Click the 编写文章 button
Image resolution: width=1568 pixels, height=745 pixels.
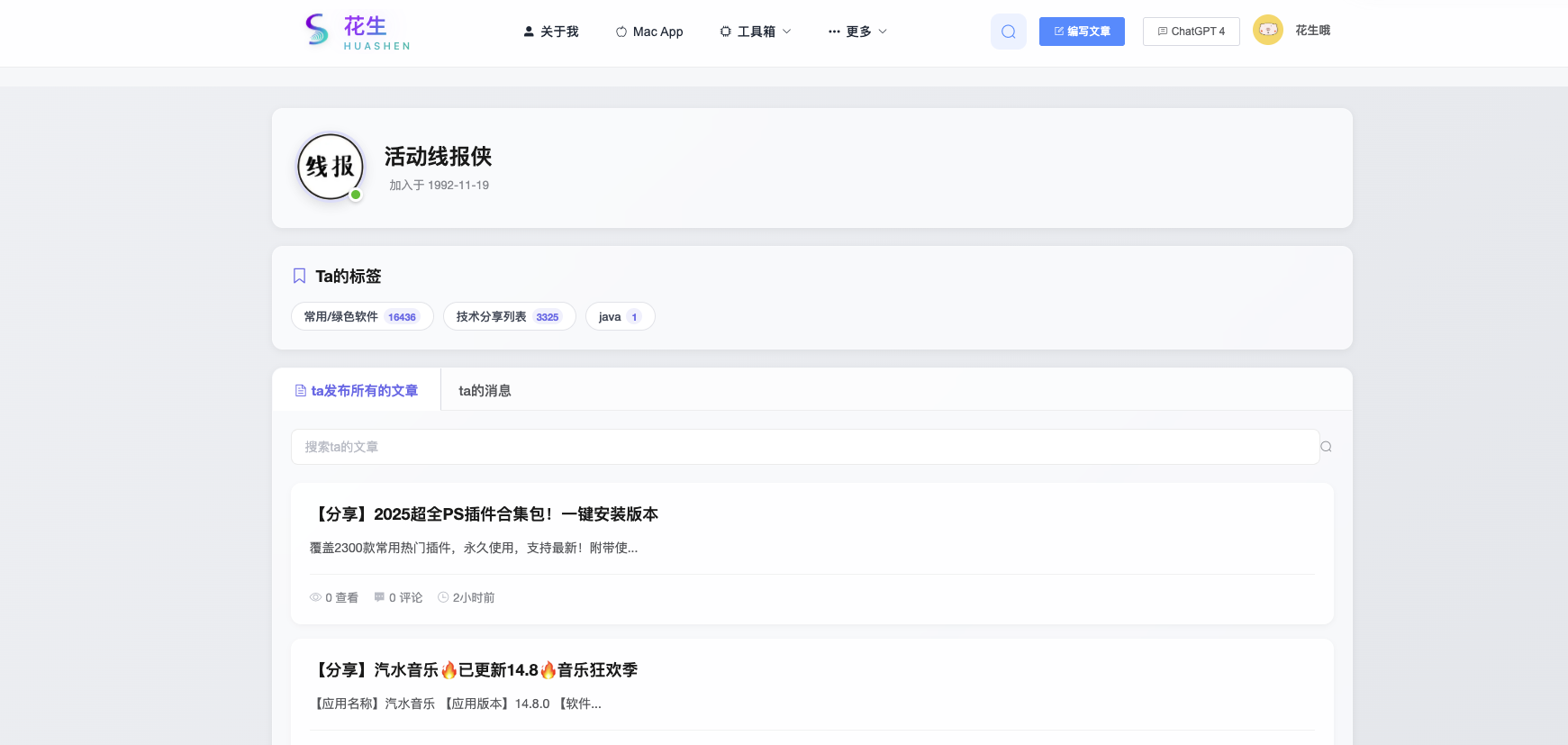[1082, 32]
